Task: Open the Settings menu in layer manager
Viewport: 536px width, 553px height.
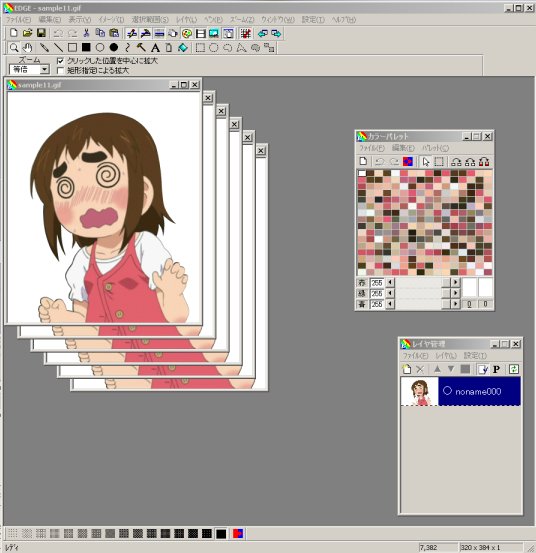Action: click(475, 356)
